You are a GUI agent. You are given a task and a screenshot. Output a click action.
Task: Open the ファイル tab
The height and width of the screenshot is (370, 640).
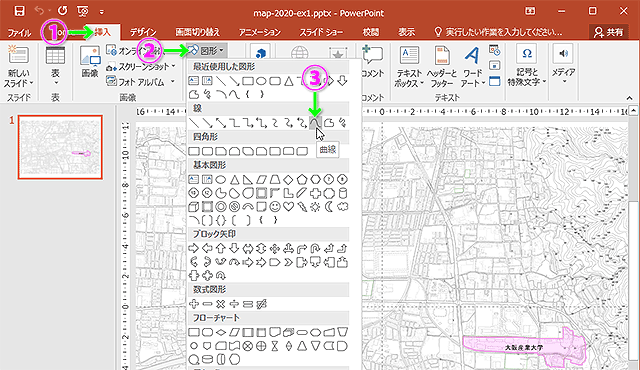click(x=19, y=32)
